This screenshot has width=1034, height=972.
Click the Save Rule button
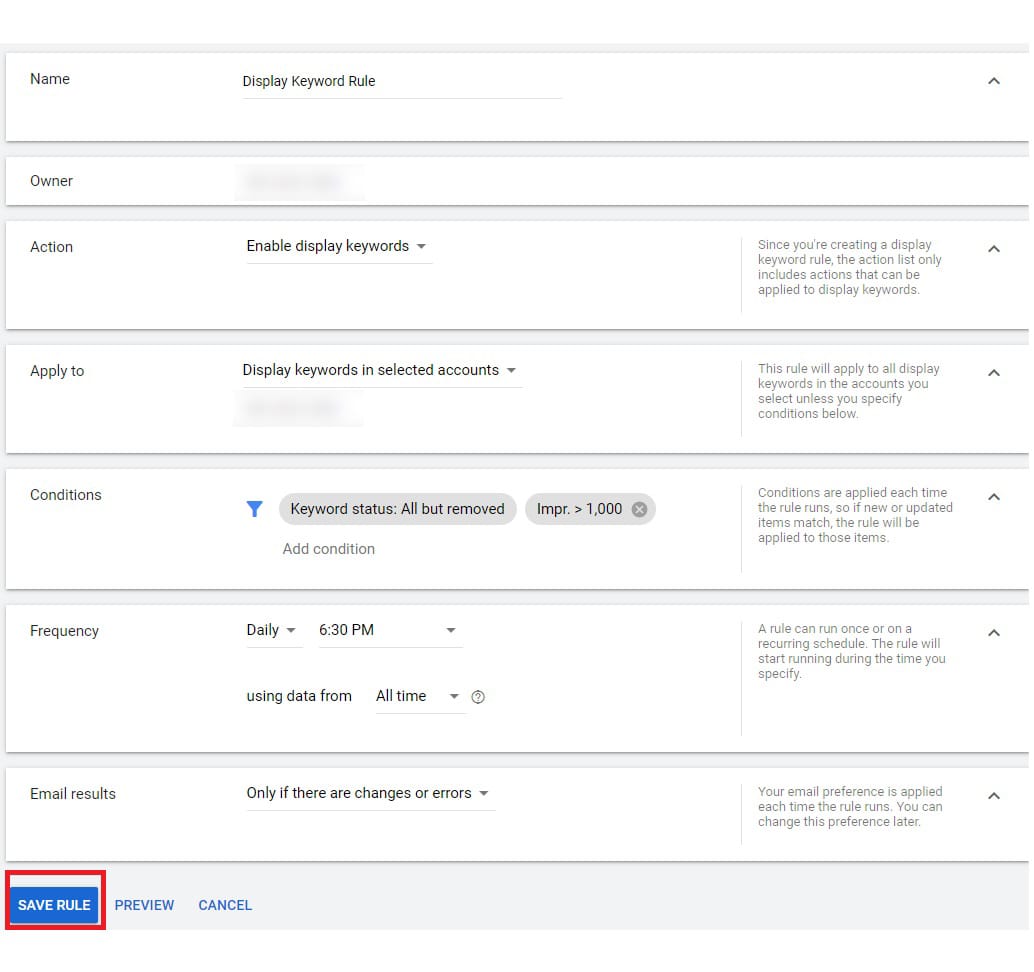coord(54,905)
